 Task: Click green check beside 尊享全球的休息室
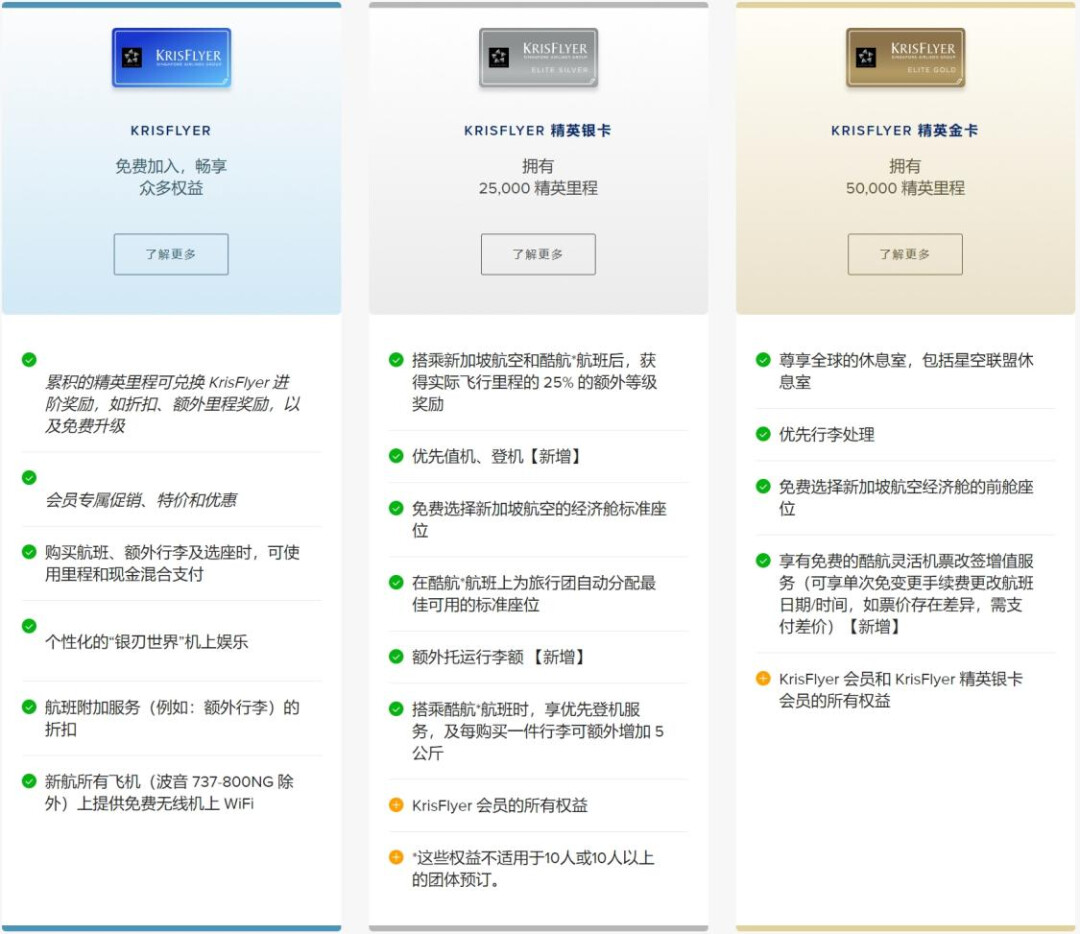click(763, 360)
